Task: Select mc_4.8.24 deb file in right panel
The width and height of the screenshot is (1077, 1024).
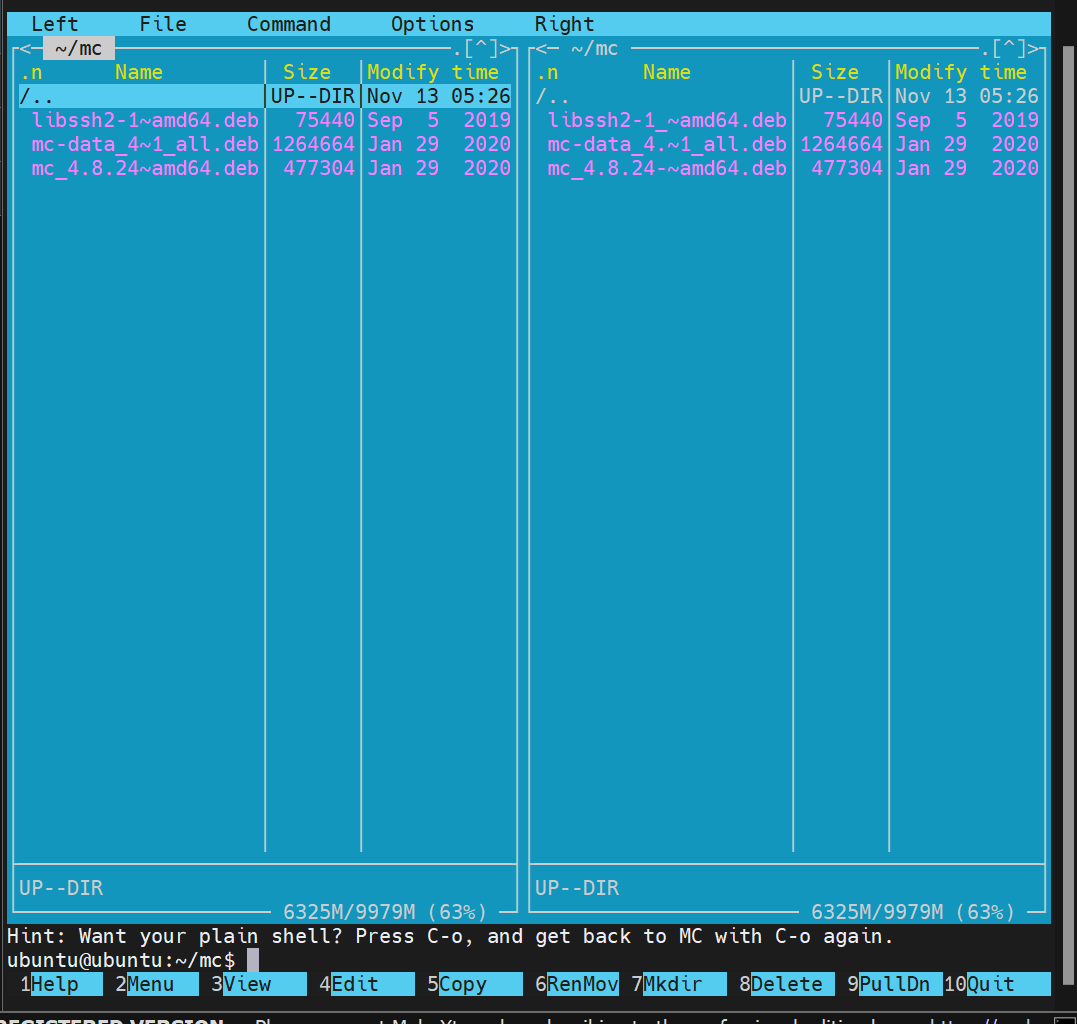Action: click(666, 168)
